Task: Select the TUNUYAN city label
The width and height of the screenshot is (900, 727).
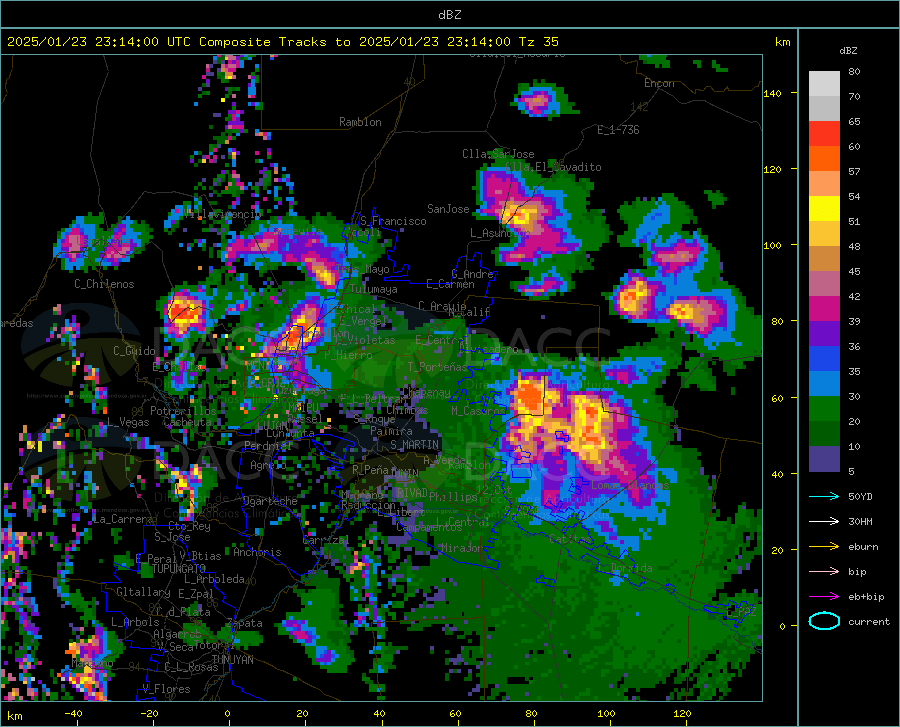Action: pos(232,660)
